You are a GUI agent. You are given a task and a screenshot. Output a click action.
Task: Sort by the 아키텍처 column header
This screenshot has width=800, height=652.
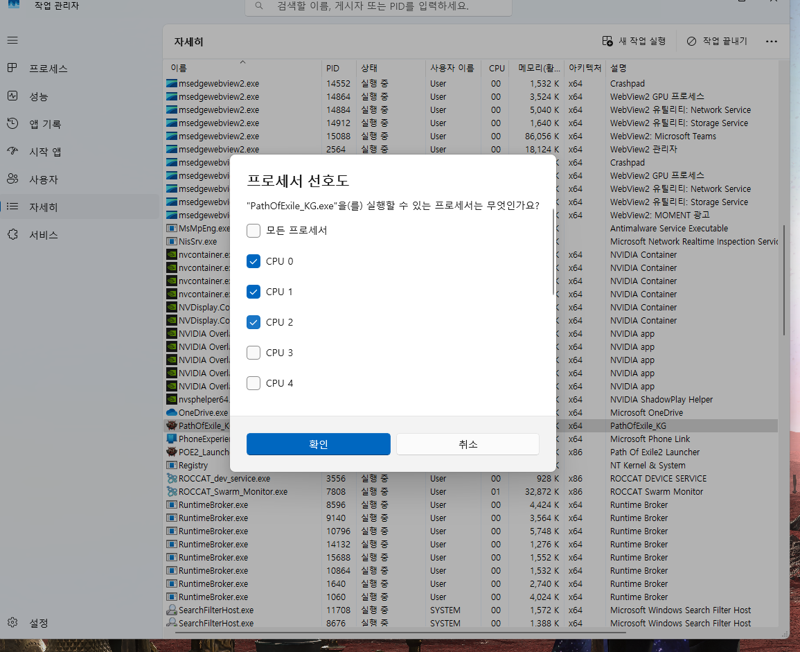(585, 68)
